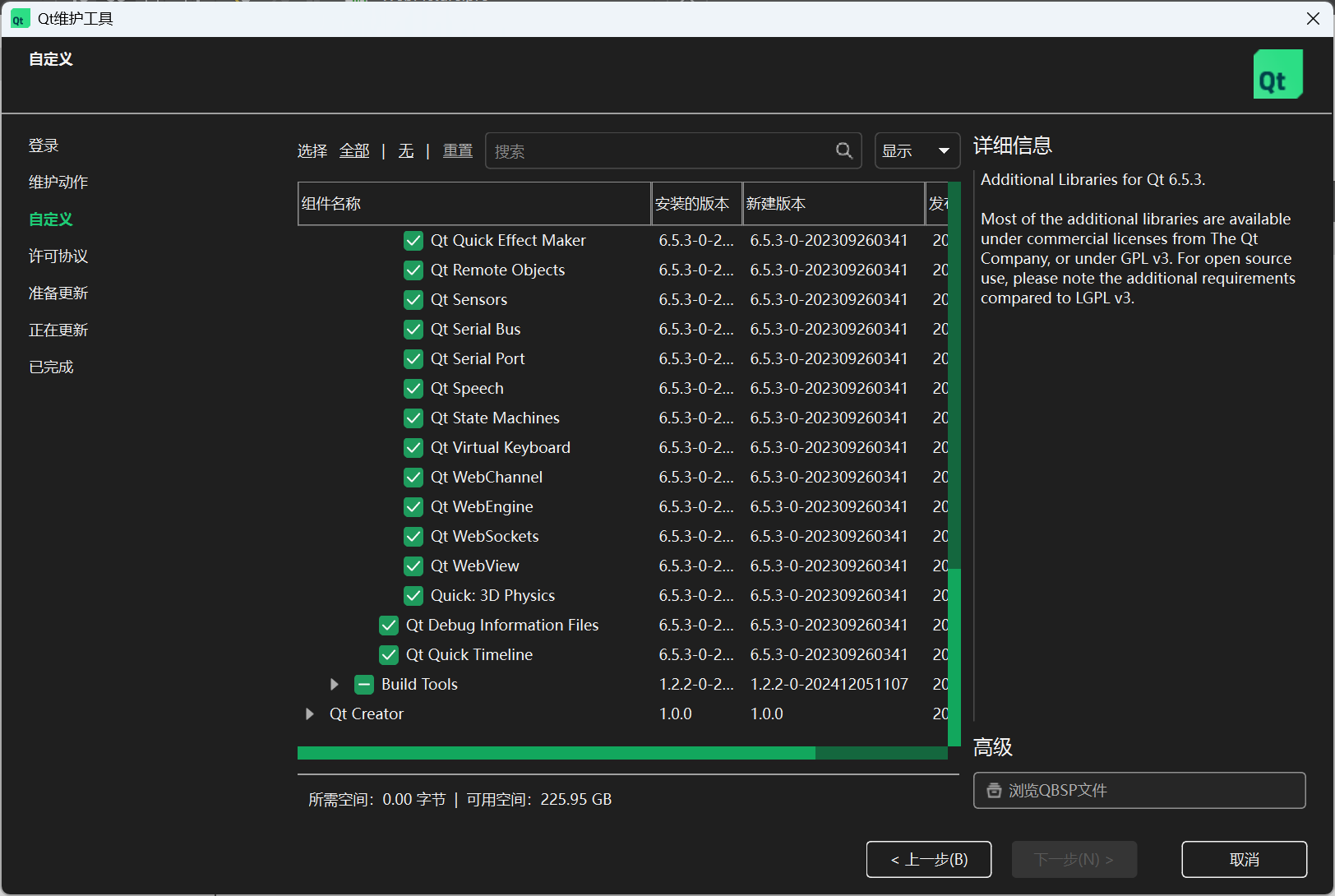Click 浏览QBSP文件 button
This screenshot has width=1335, height=896.
(1139, 790)
